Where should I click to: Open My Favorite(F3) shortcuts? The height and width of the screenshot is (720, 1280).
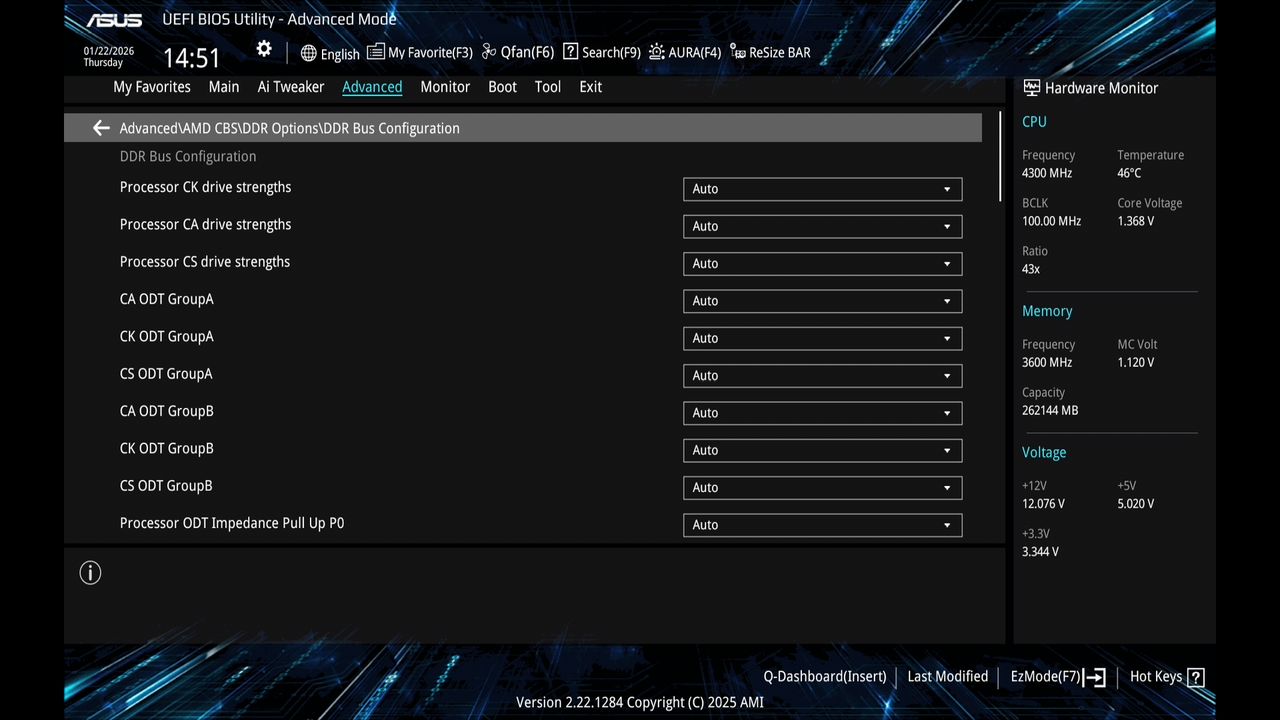point(419,52)
